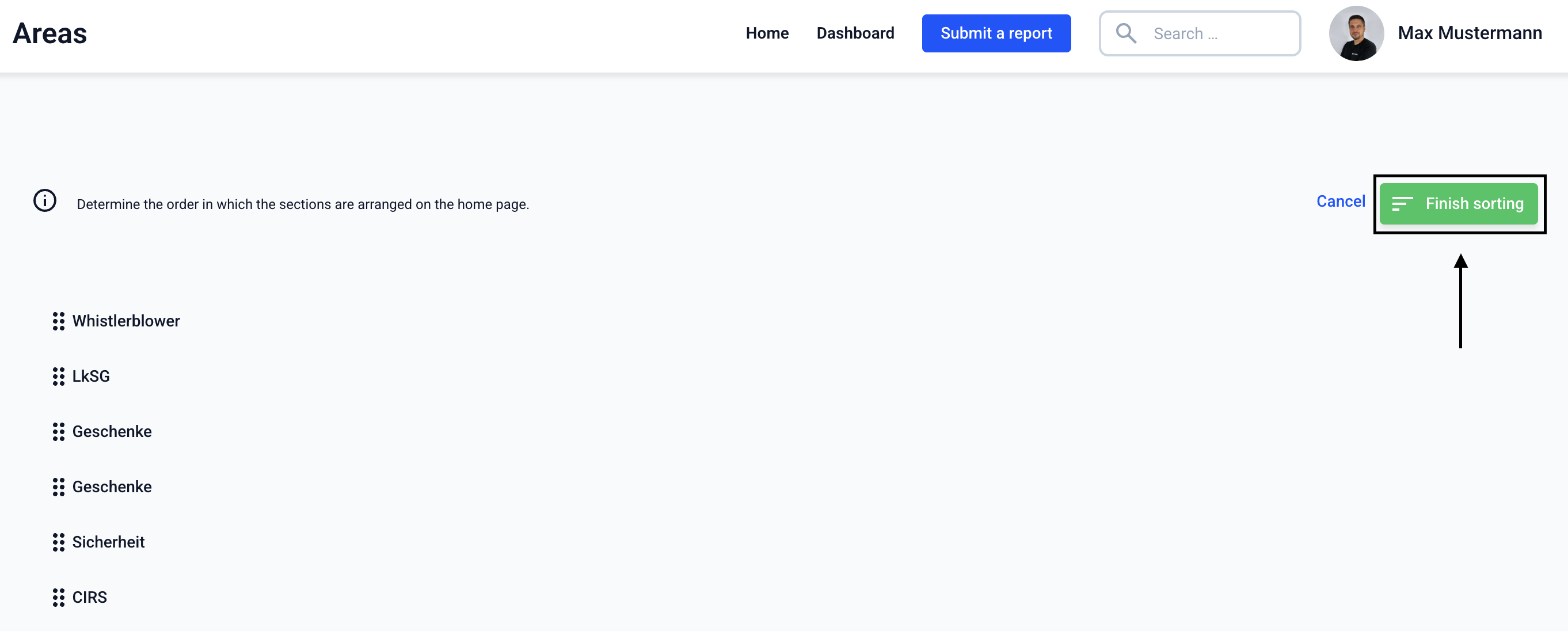
Task: Click Max Mustermann's profile avatar
Action: [x=1356, y=33]
